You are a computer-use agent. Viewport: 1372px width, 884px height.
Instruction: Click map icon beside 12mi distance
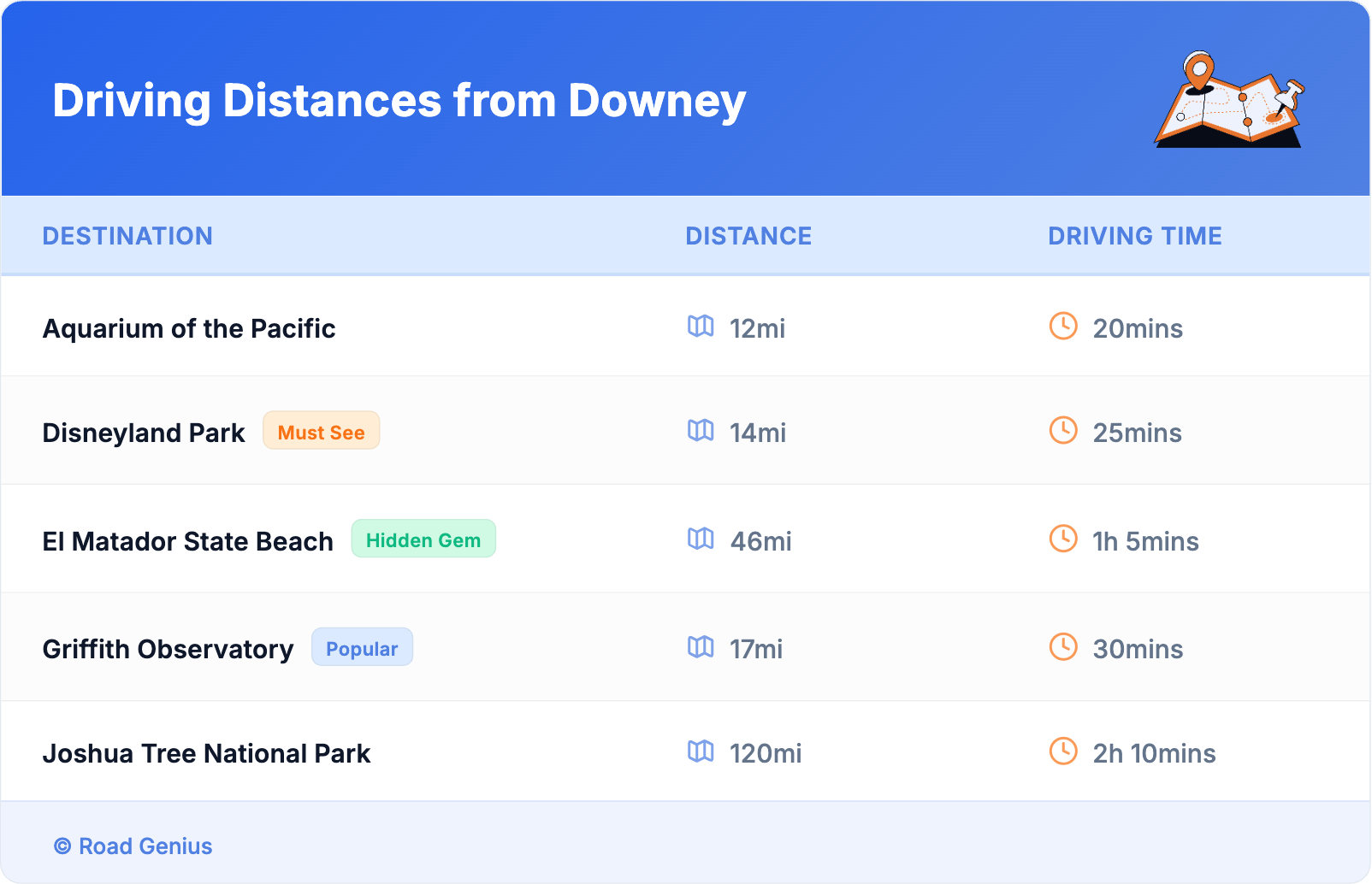(701, 327)
